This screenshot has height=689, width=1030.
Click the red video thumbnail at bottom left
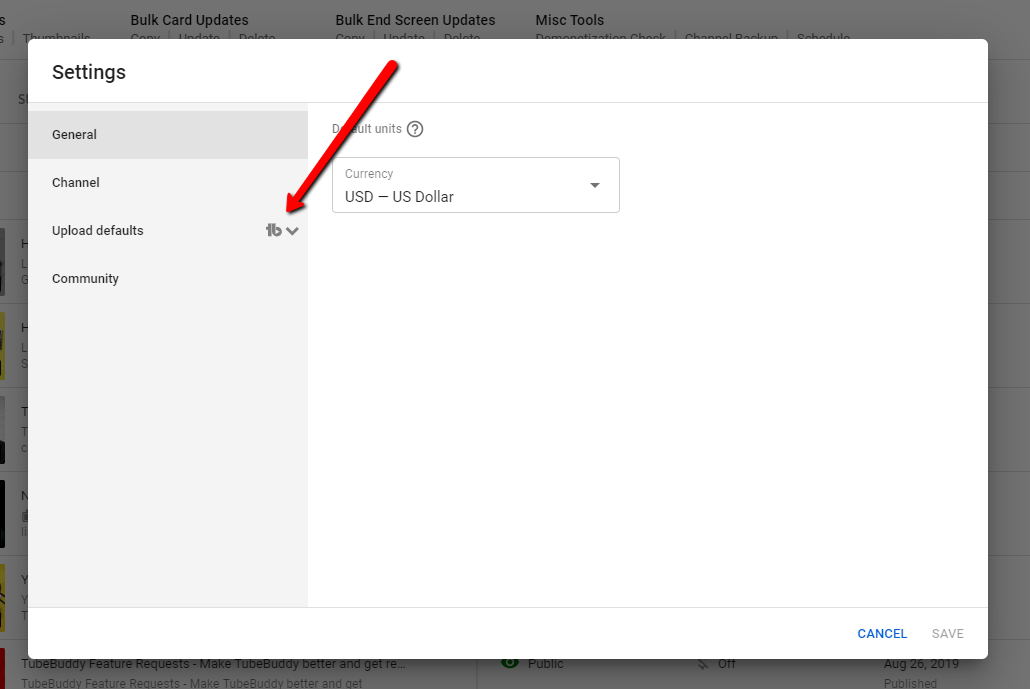(3, 670)
